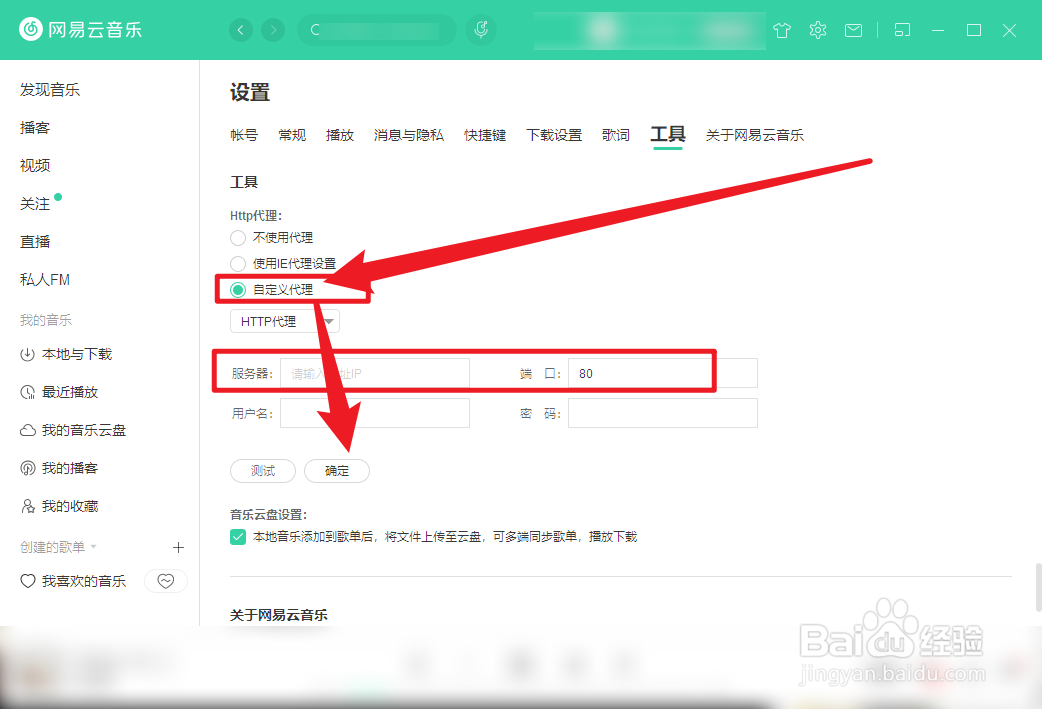
Task: Click the 我喜欢的音乐 playlist label
Action: [84, 581]
